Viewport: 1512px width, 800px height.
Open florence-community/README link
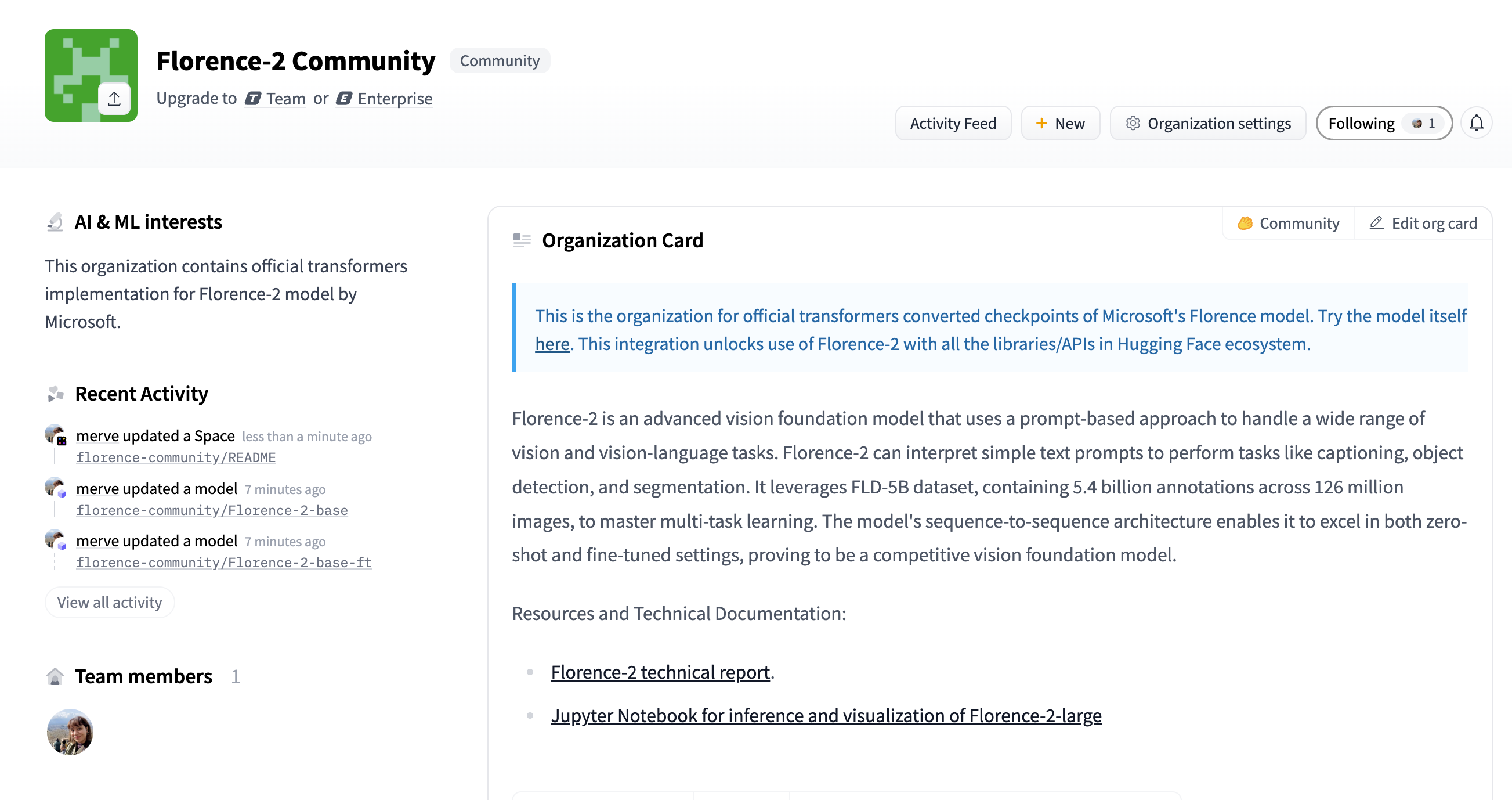175,457
